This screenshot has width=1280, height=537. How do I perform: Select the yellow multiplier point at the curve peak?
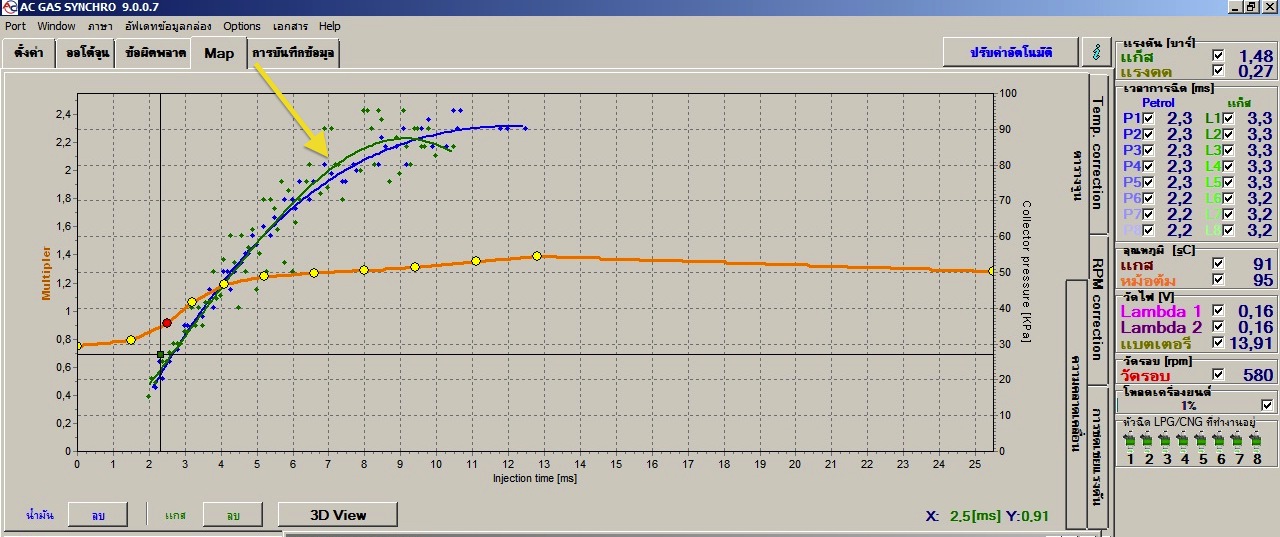[537, 256]
